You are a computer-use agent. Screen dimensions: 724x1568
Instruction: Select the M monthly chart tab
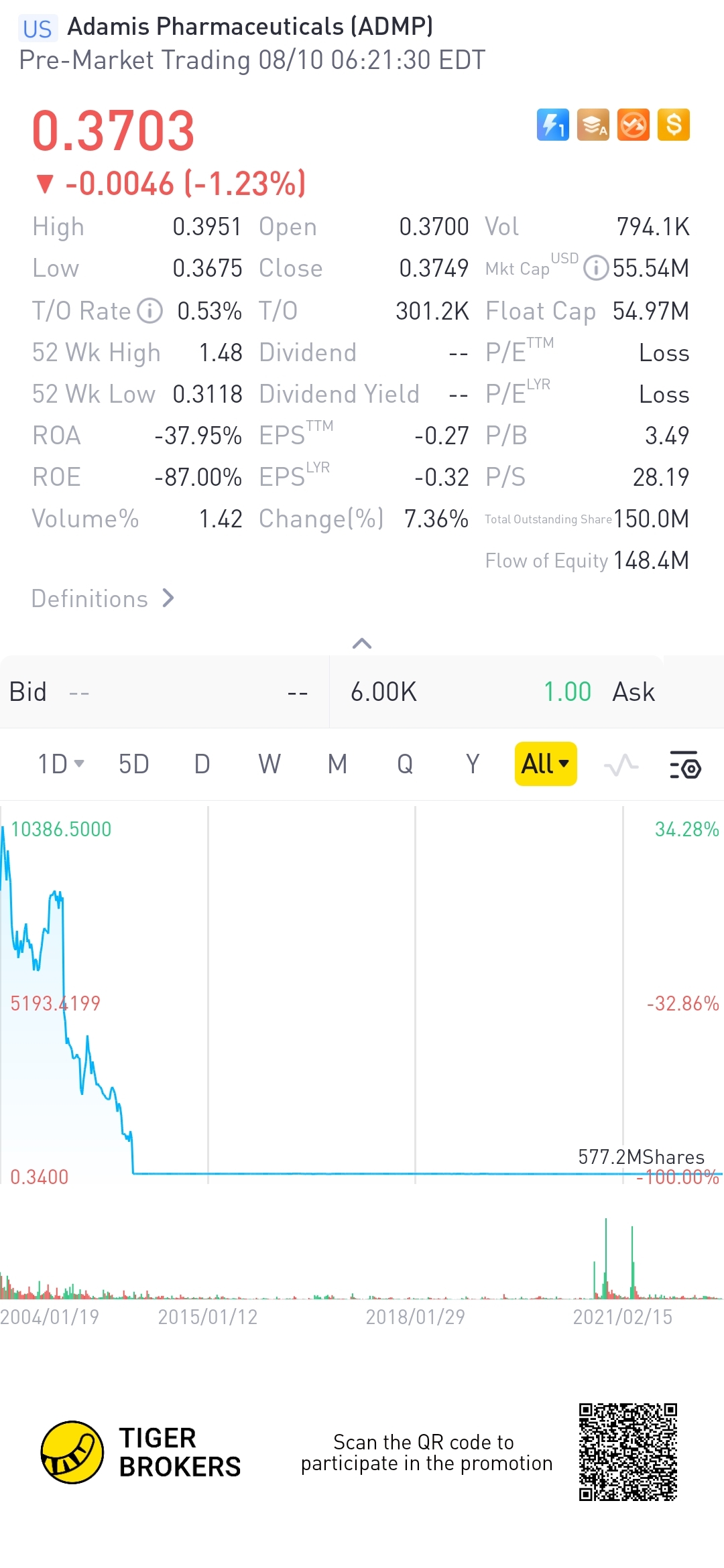337,764
